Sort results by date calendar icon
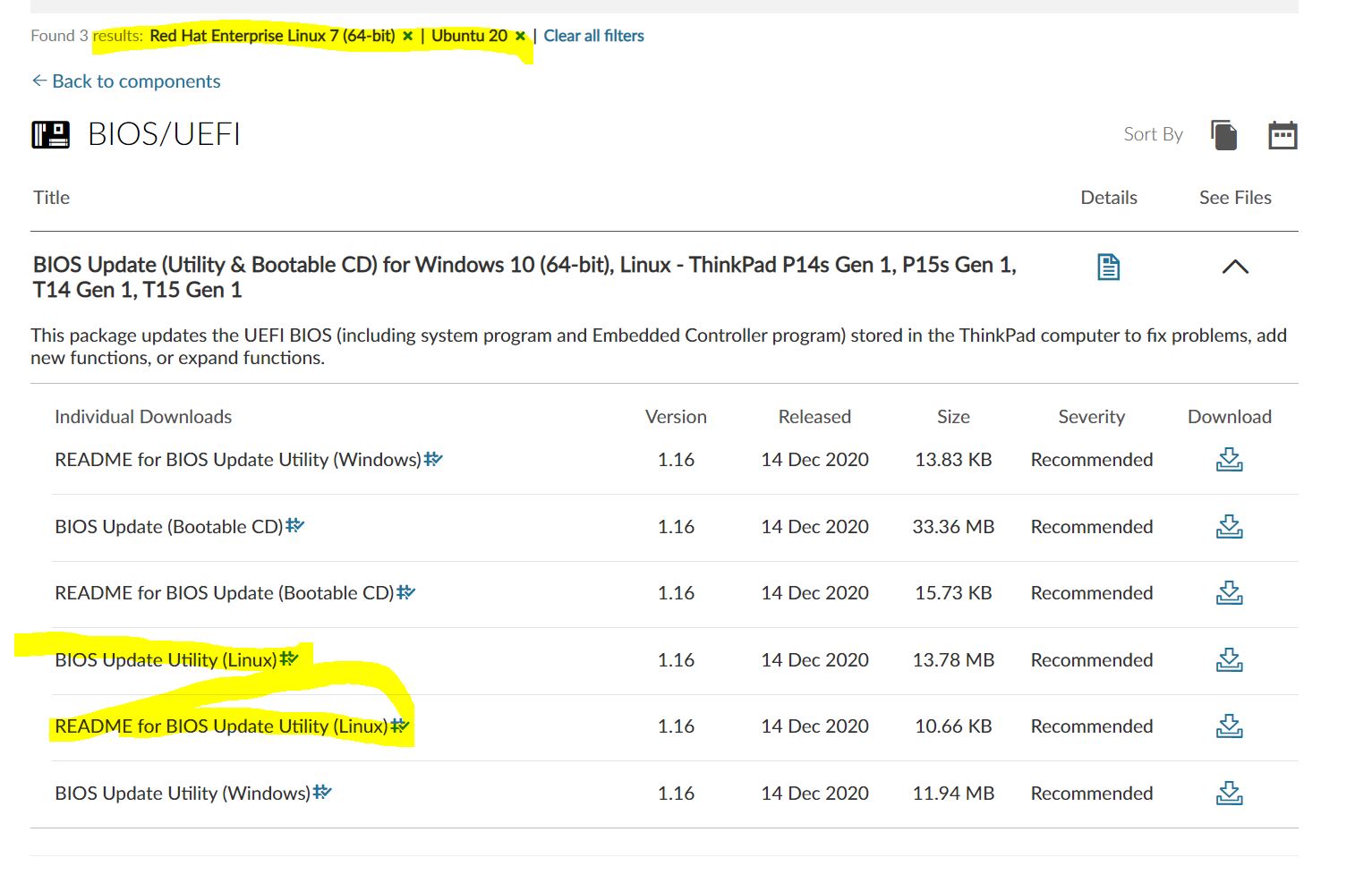Viewport: 1372px width, 883px height. pyautogui.click(x=1283, y=135)
